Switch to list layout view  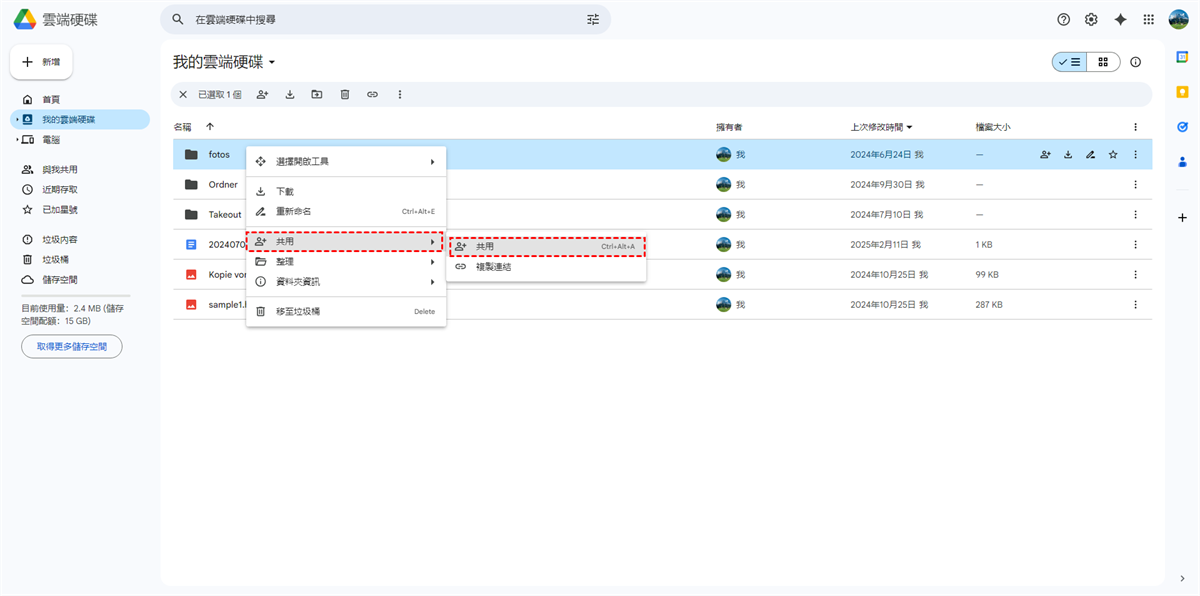pyautogui.click(x=1069, y=62)
